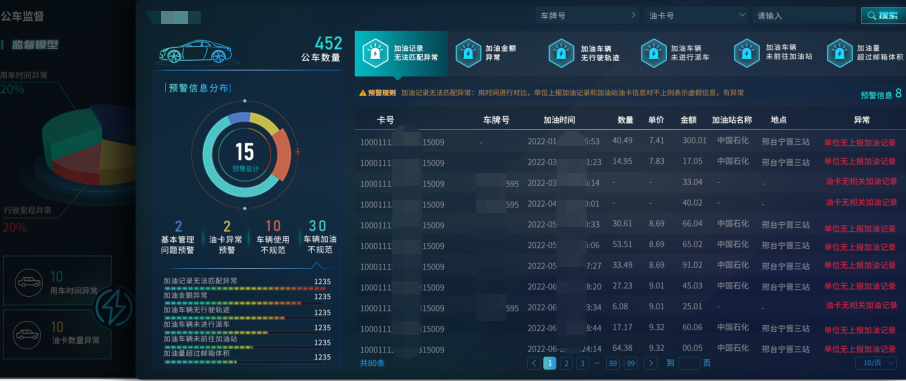Click amount 17.05 in the table
The height and width of the screenshot is (381, 906).
[x=692, y=161]
